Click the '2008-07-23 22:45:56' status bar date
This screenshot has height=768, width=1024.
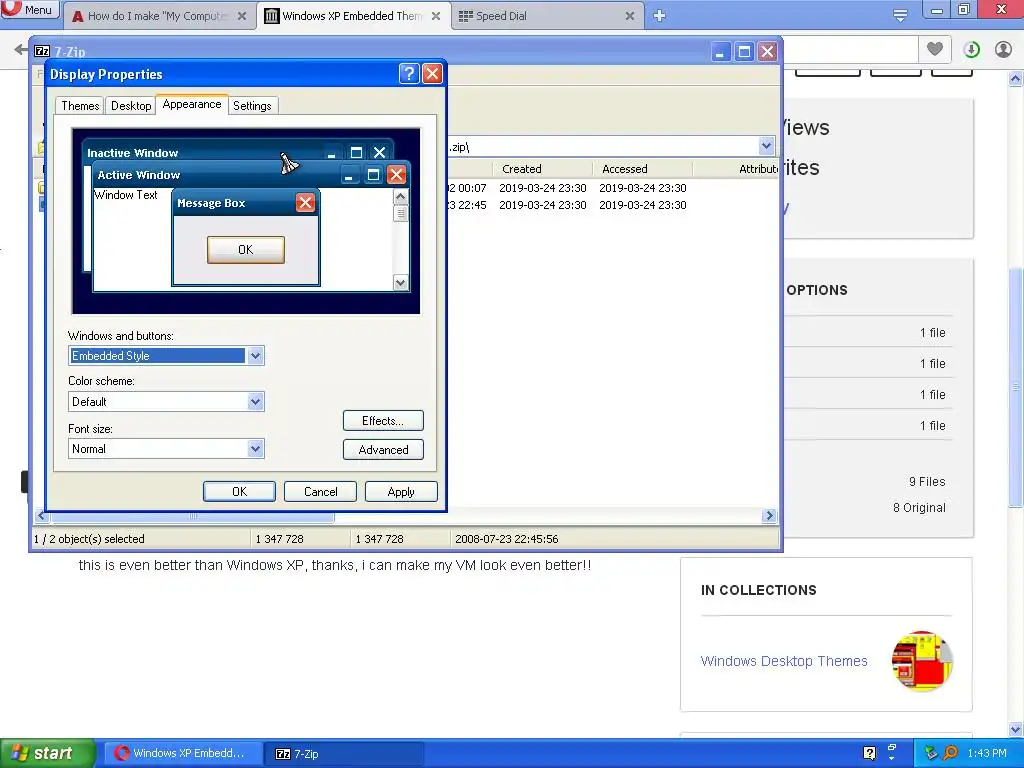tap(507, 539)
